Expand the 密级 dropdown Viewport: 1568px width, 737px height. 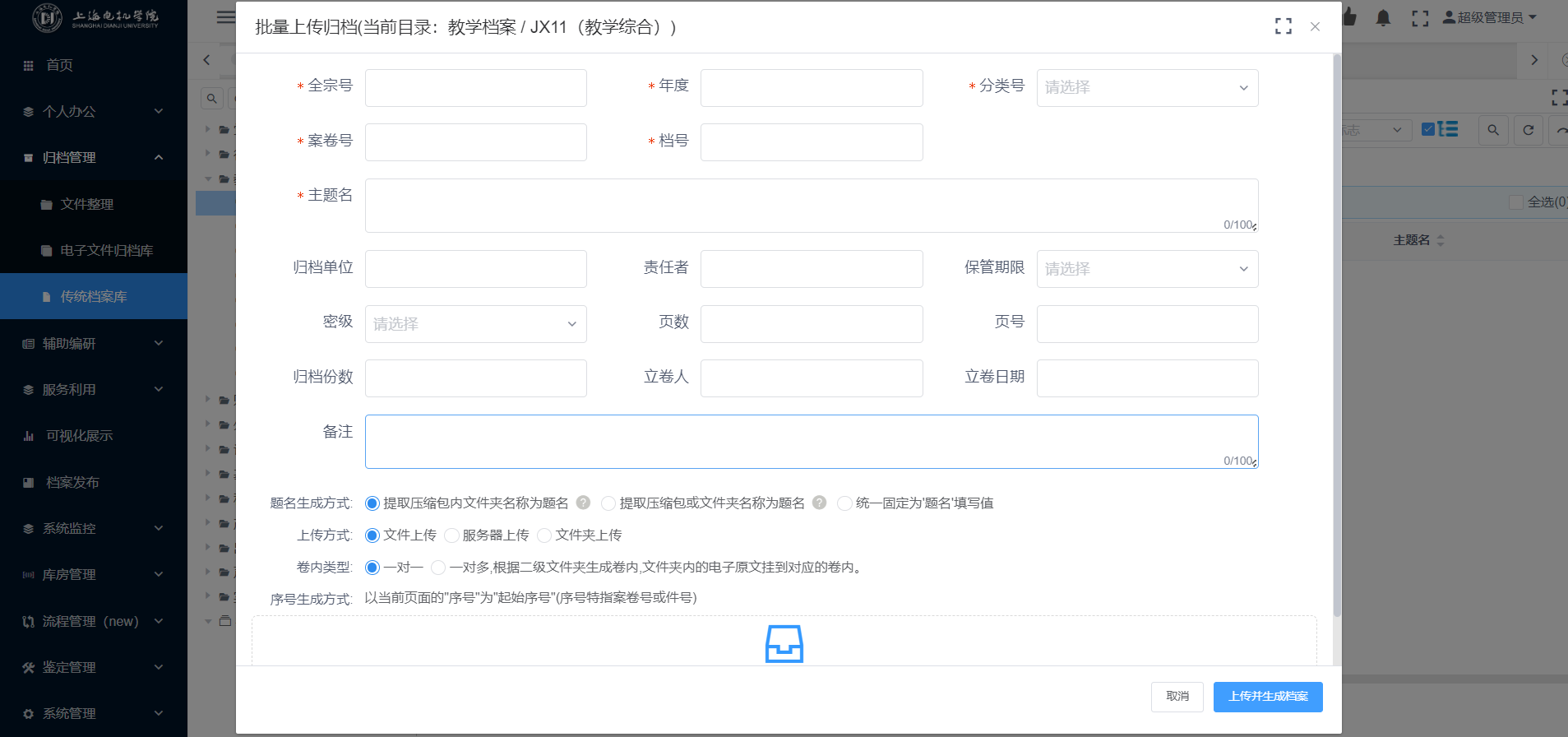475,324
